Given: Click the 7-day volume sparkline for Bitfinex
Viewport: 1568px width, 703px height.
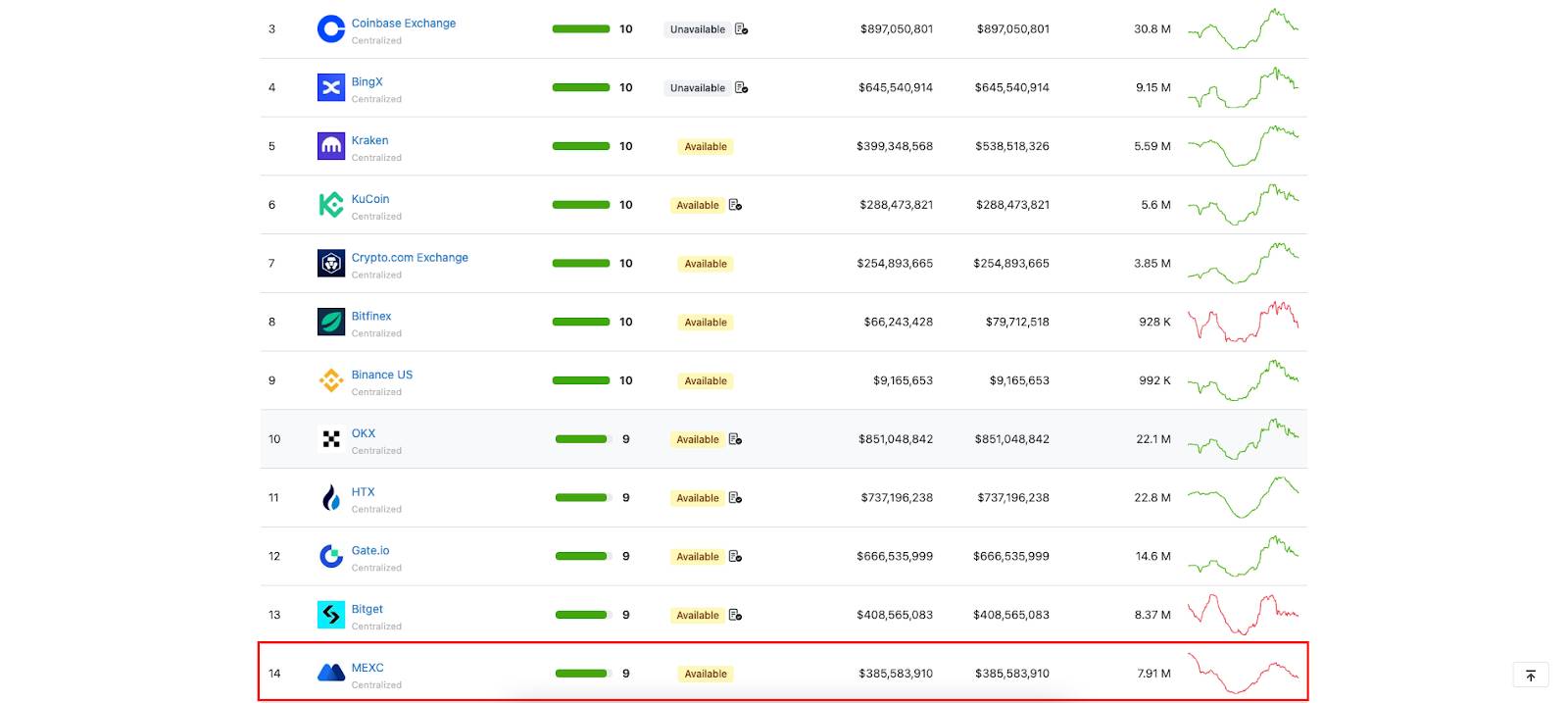Looking at the screenshot, I should tap(1244, 322).
